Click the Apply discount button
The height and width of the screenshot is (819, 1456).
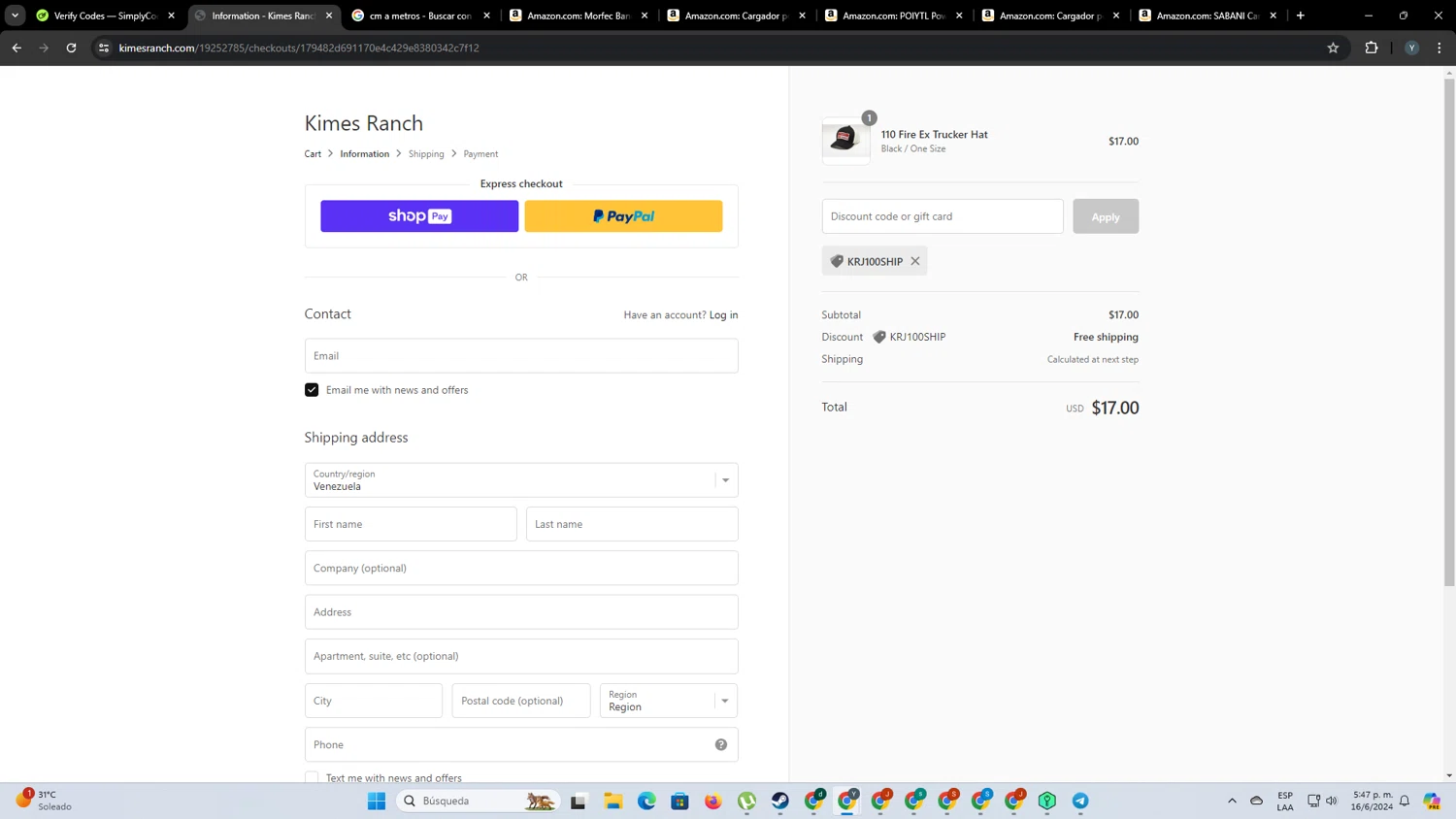click(1106, 216)
